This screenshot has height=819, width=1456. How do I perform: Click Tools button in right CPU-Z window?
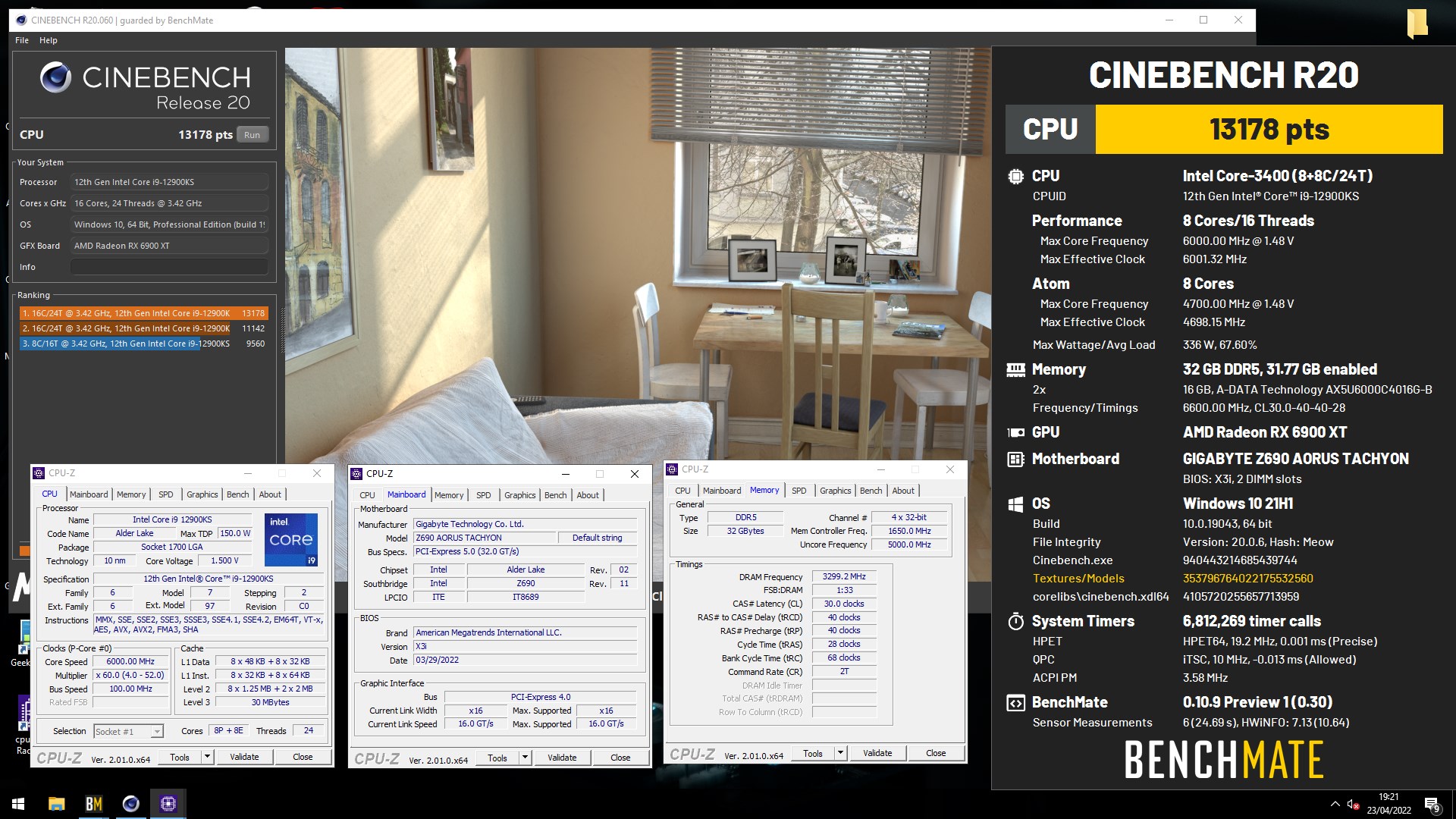(813, 753)
